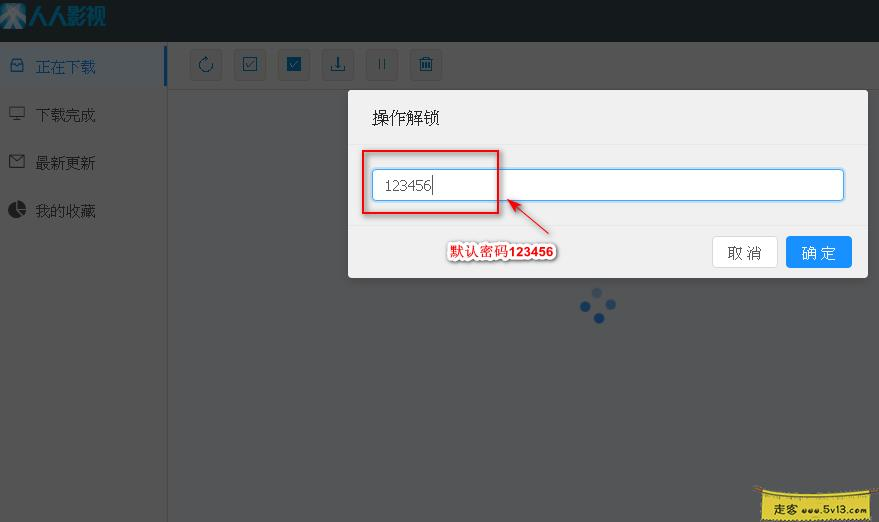Viewport: 879px width, 522px height.
Task: Click the filled blue checkmark icon
Action: (x=294, y=64)
